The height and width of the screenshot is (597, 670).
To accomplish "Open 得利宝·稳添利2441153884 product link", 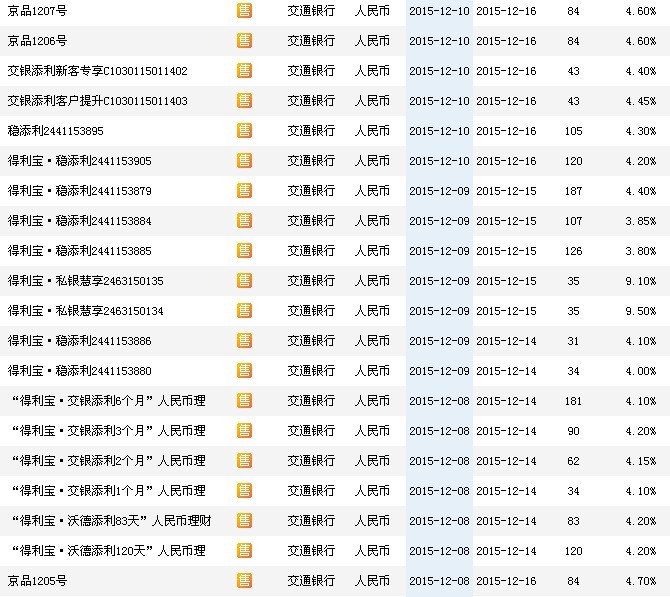I will (79, 221).
